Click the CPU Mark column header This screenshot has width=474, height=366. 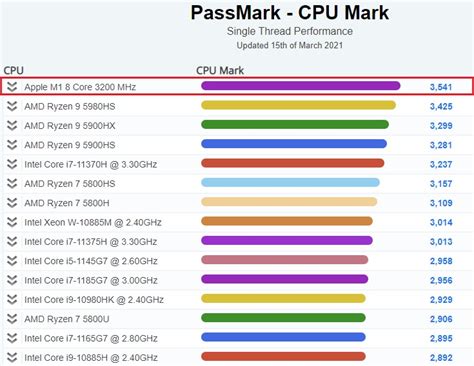[x=220, y=71]
